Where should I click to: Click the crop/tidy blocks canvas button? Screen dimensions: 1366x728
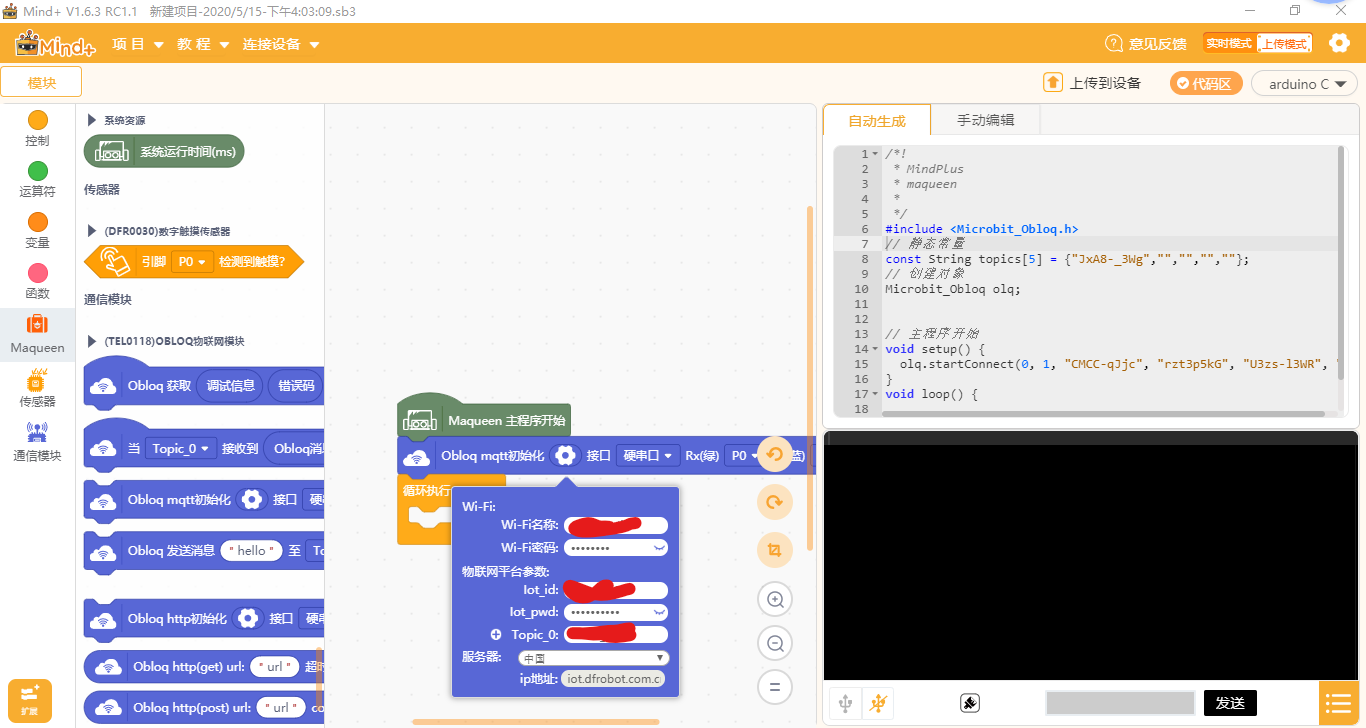774,550
